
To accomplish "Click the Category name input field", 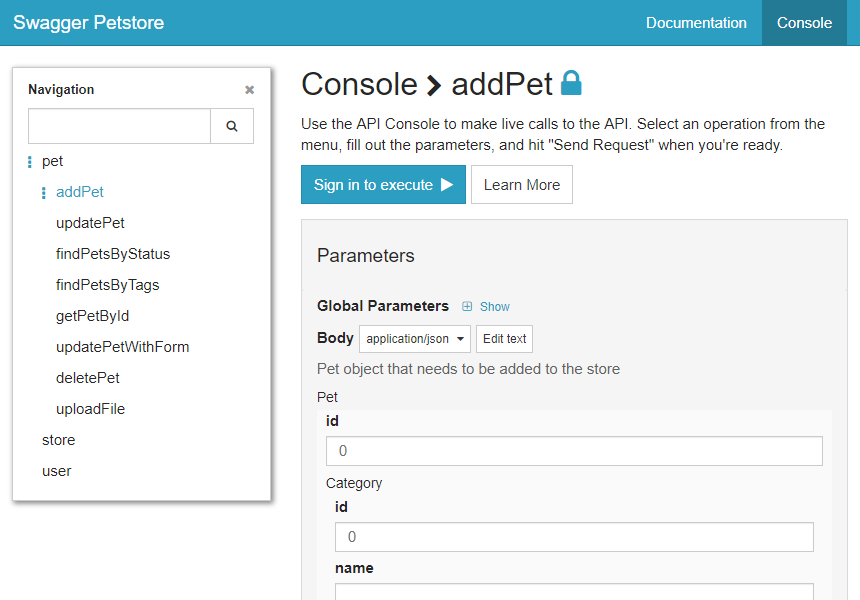I will point(574,592).
